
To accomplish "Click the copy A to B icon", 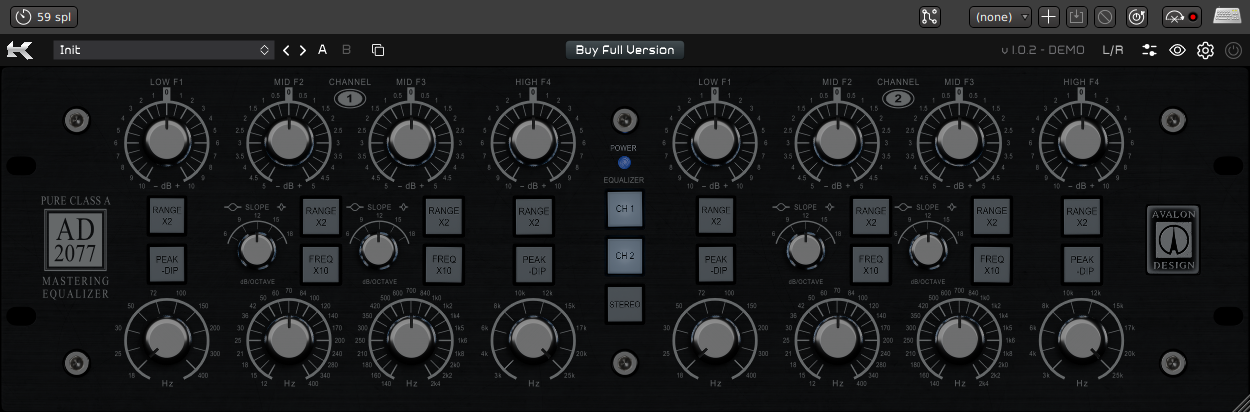I will 377,50.
